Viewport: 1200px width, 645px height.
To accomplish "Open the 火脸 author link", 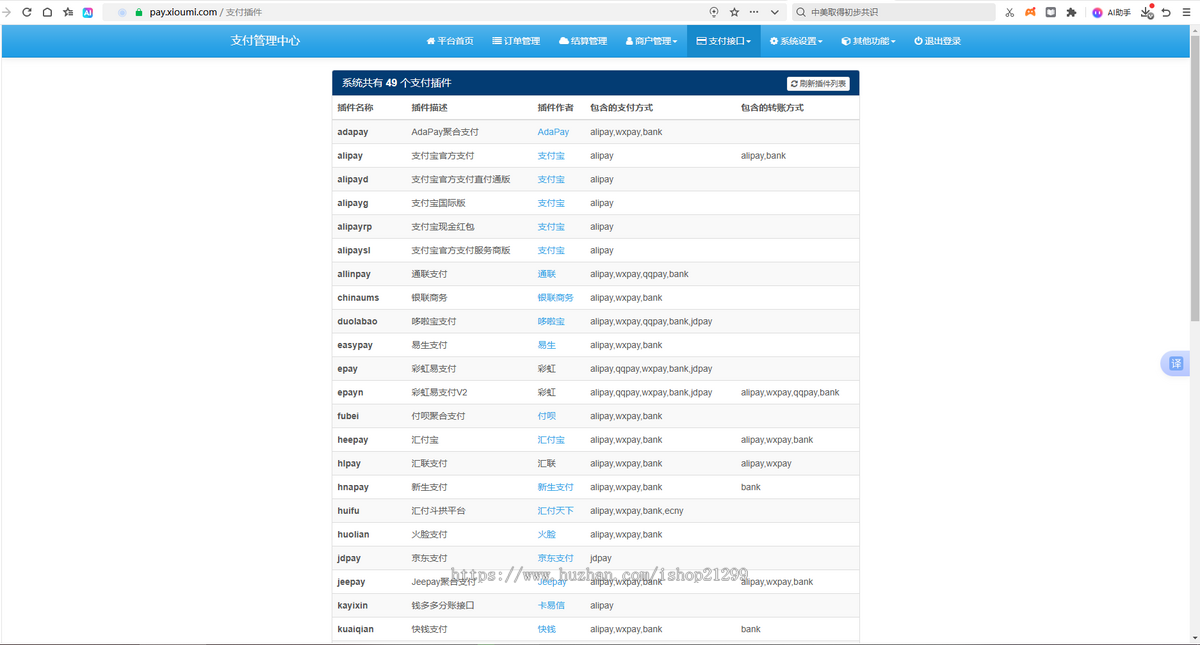I will 546,535.
